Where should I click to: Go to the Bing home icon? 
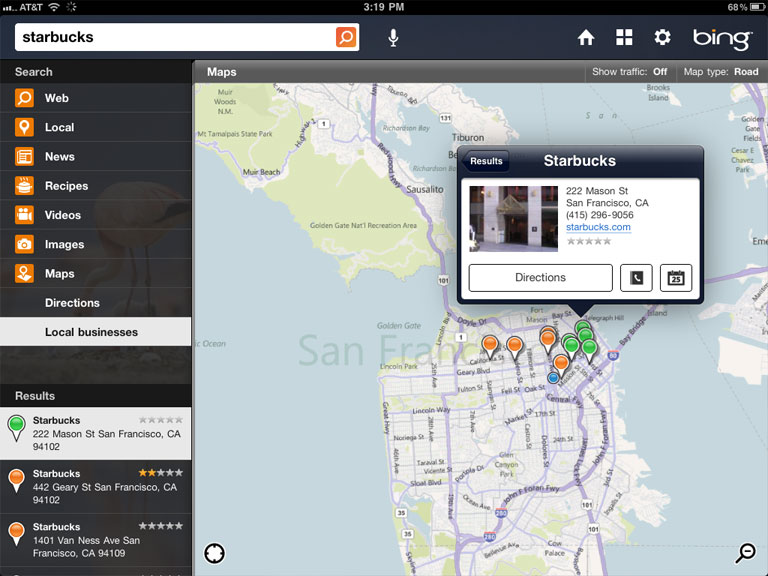pyautogui.click(x=586, y=37)
